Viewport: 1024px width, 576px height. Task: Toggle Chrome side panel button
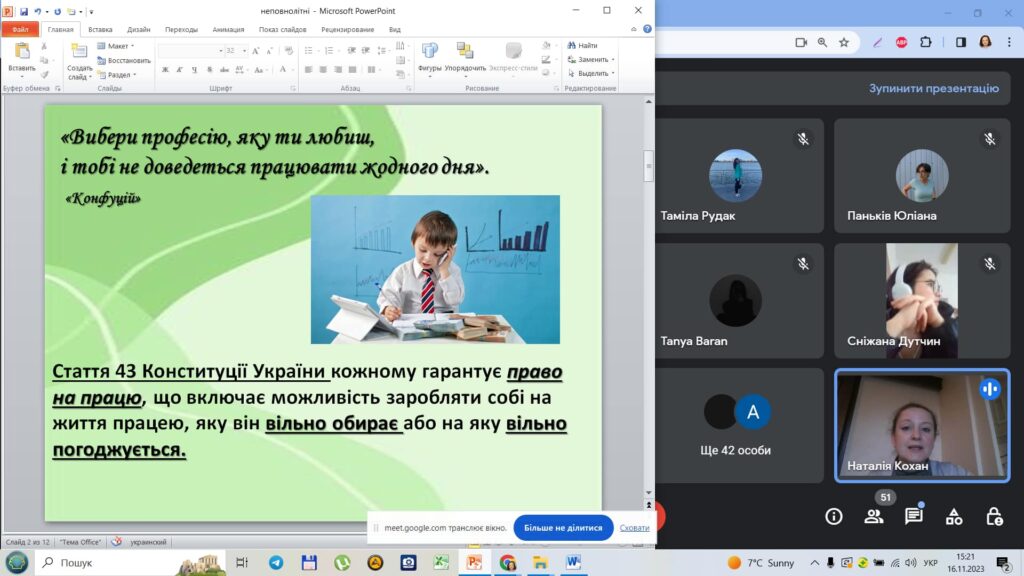(960, 42)
